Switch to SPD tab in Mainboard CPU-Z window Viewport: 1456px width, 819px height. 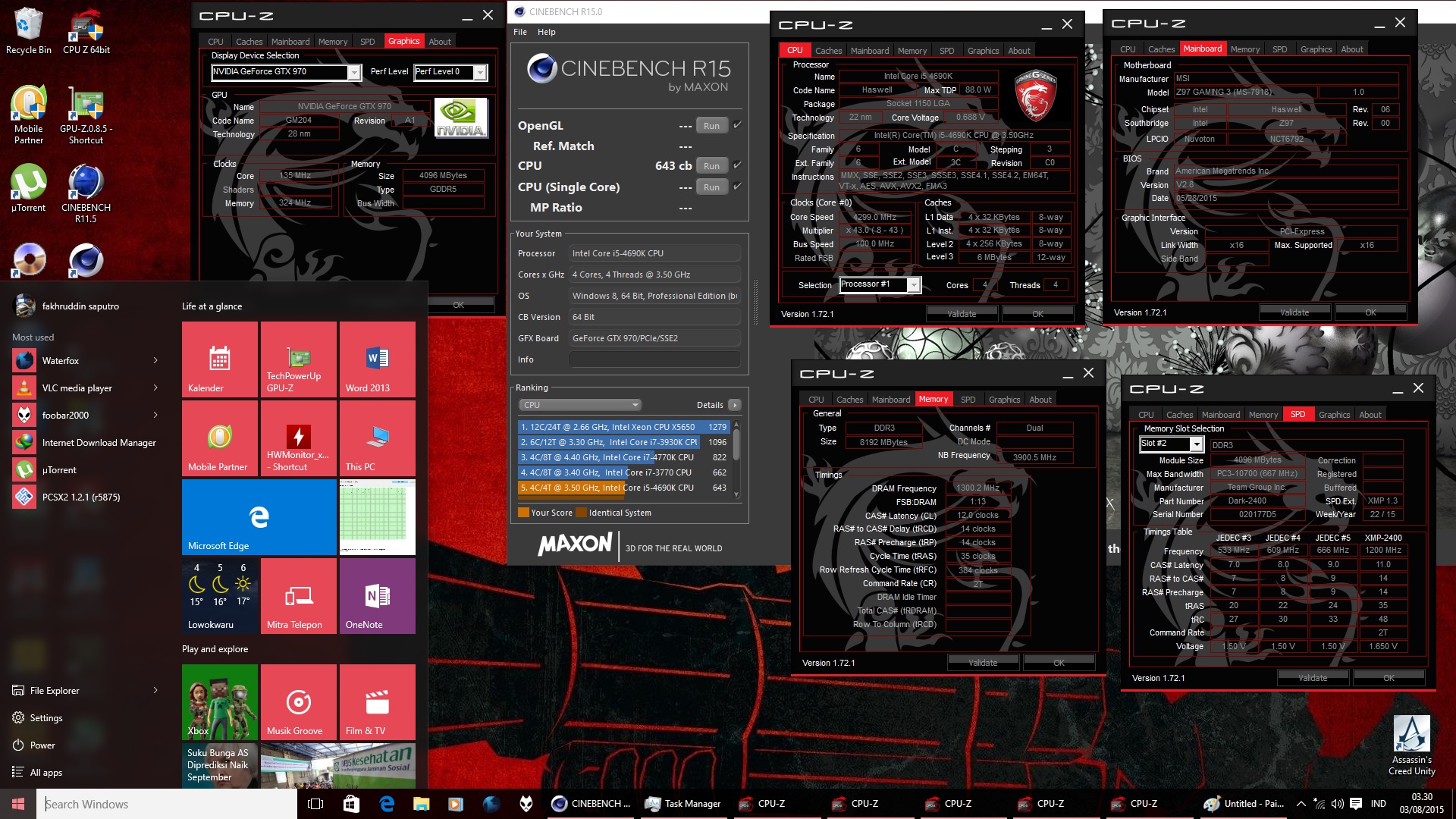[x=1280, y=49]
